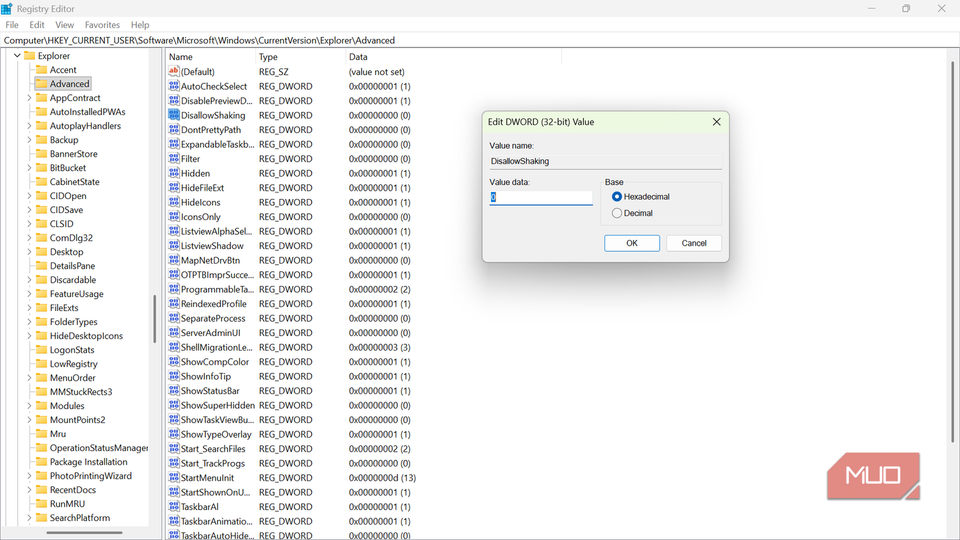Screen dimensions: 960x540
Task: Click the ListviewShadow DWORD icon
Action: click(174, 246)
